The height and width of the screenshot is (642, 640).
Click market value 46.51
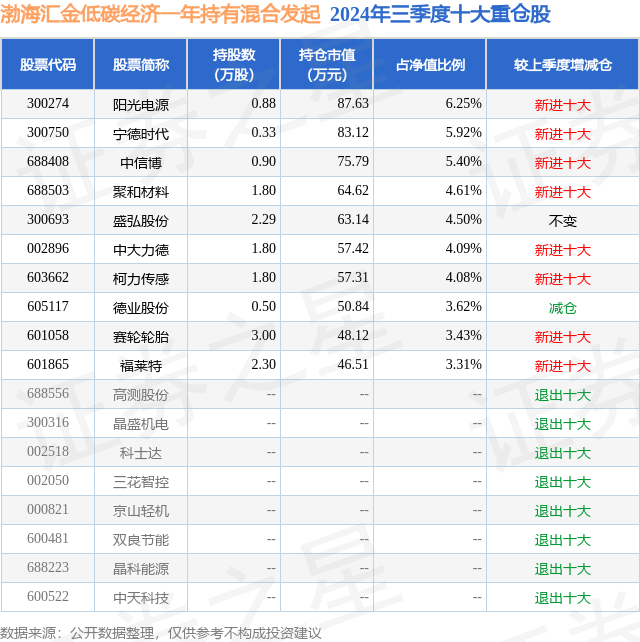click(x=353, y=365)
